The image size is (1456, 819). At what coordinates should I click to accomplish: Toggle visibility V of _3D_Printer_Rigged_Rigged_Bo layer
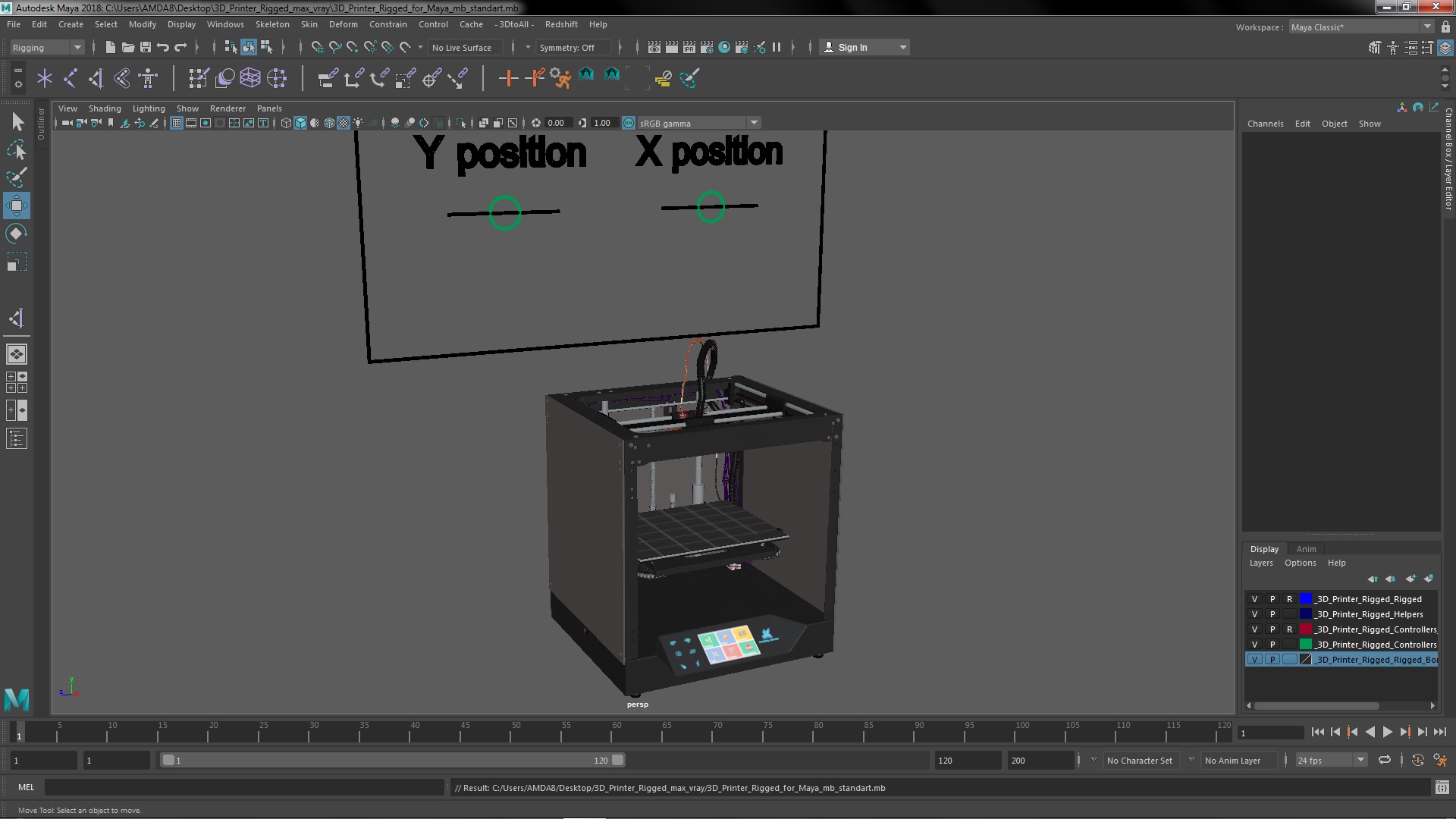(1254, 660)
